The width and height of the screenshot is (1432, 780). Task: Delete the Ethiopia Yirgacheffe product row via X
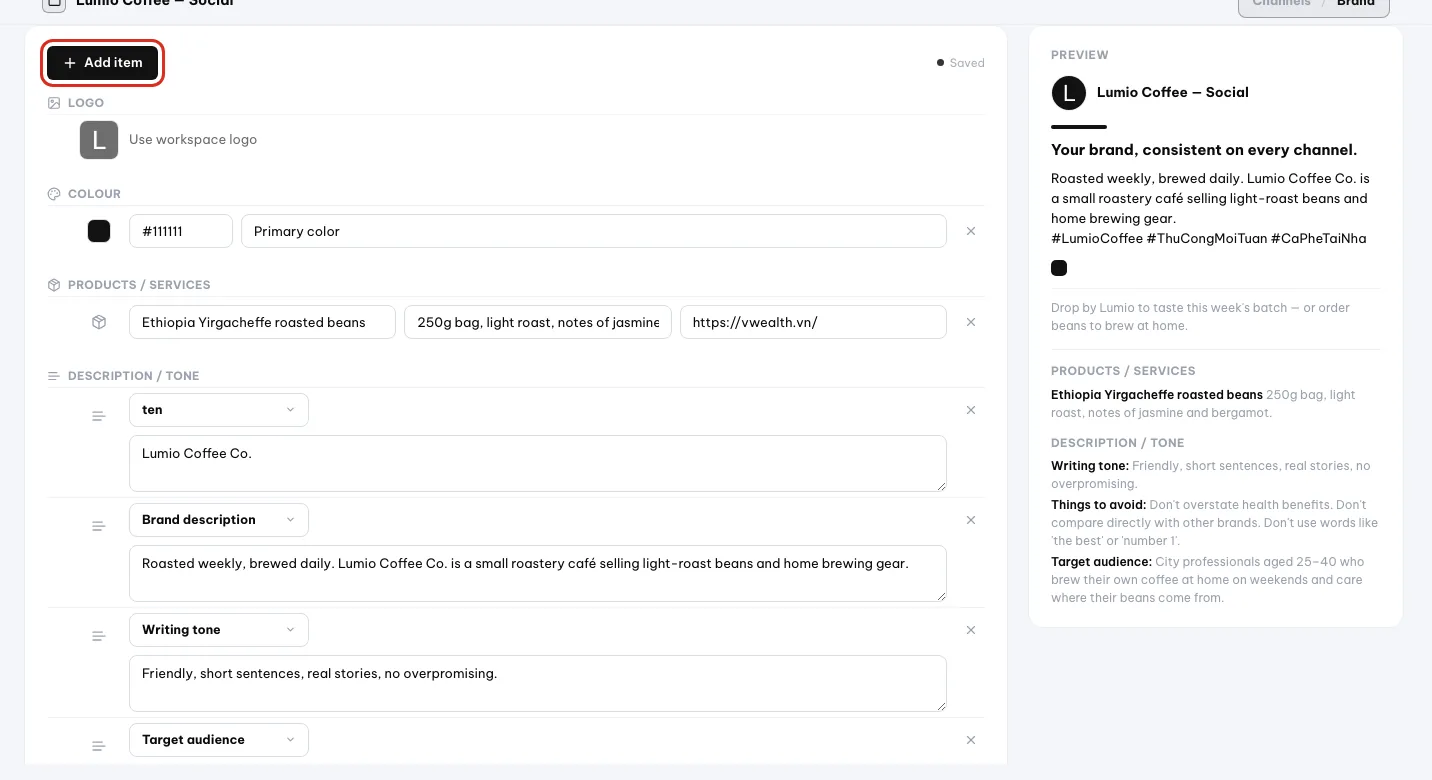pyautogui.click(x=971, y=322)
